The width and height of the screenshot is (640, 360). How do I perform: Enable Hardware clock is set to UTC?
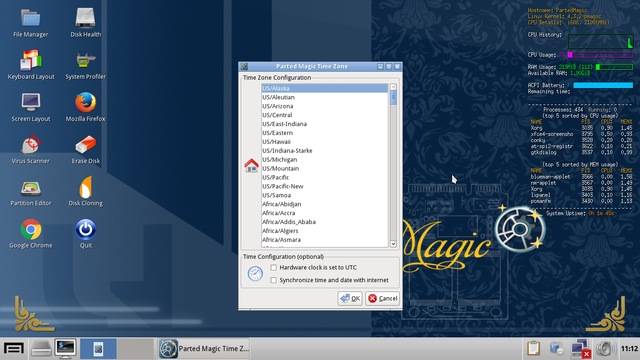pos(273,267)
